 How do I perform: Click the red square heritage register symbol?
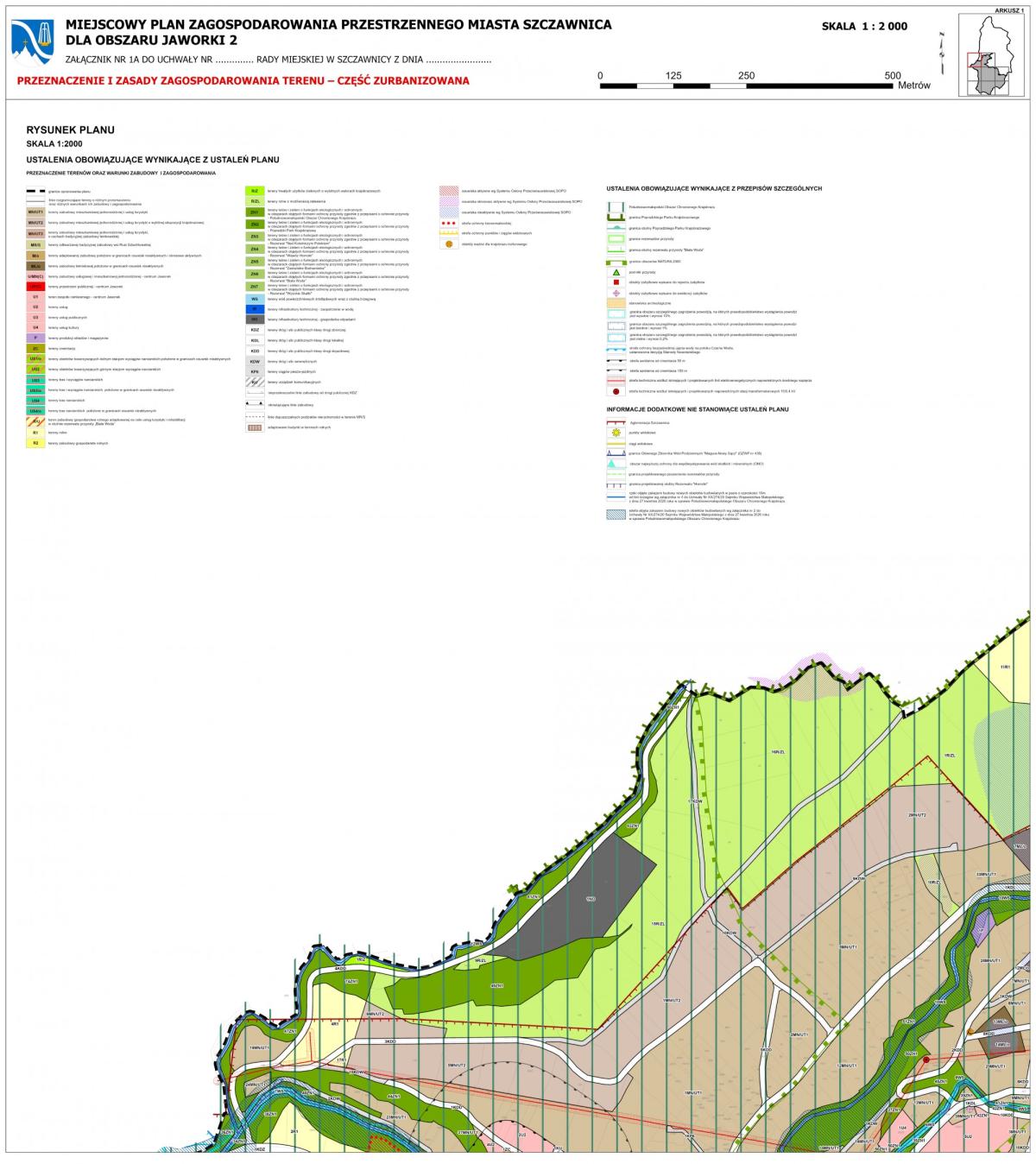pos(616,282)
